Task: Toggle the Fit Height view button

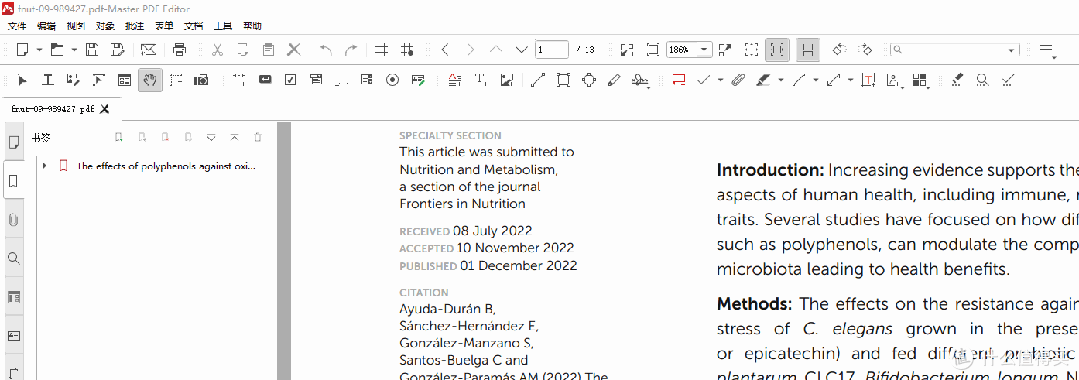Action: tap(778, 50)
